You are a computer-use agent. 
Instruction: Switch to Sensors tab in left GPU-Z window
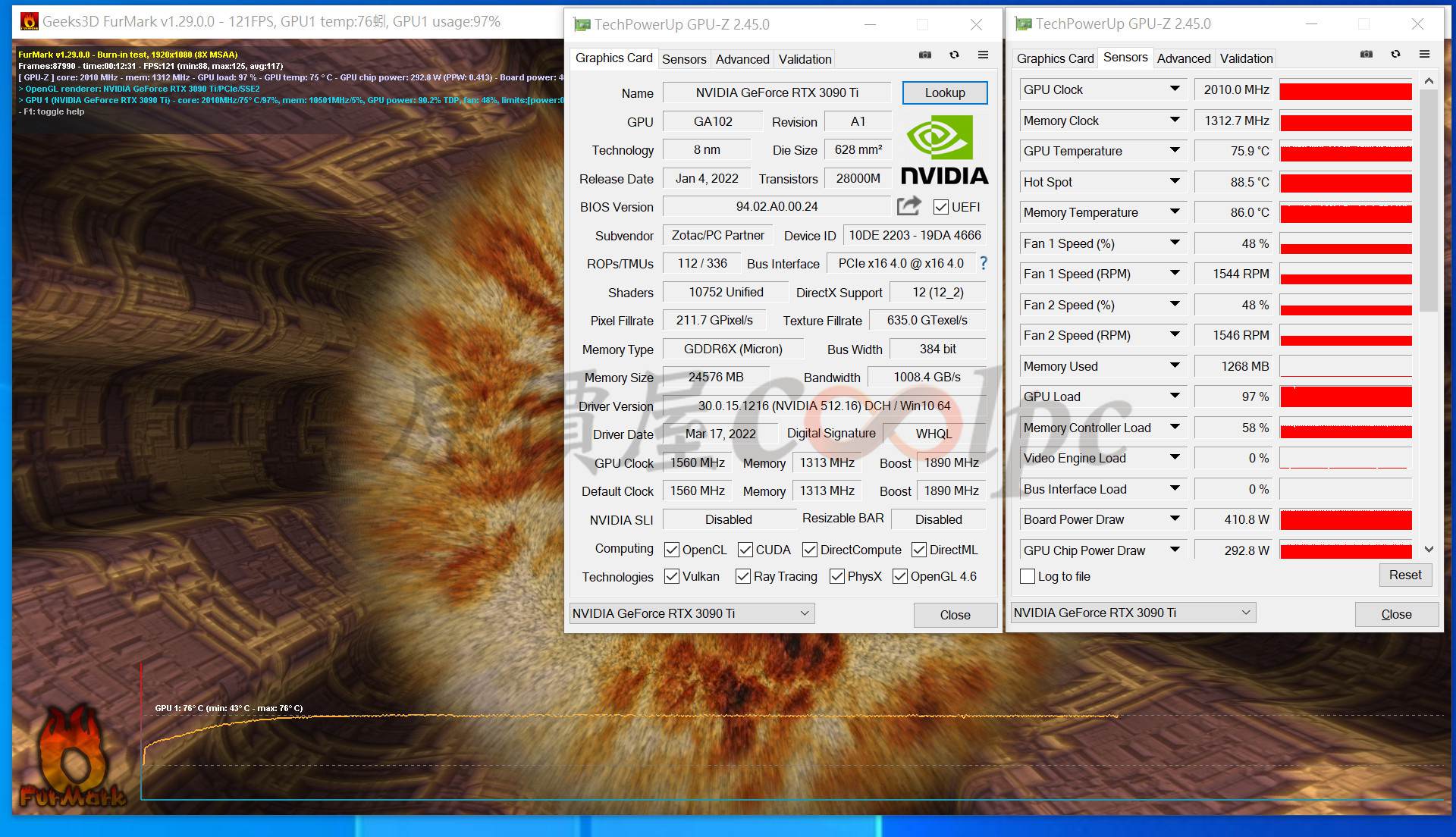[x=684, y=59]
